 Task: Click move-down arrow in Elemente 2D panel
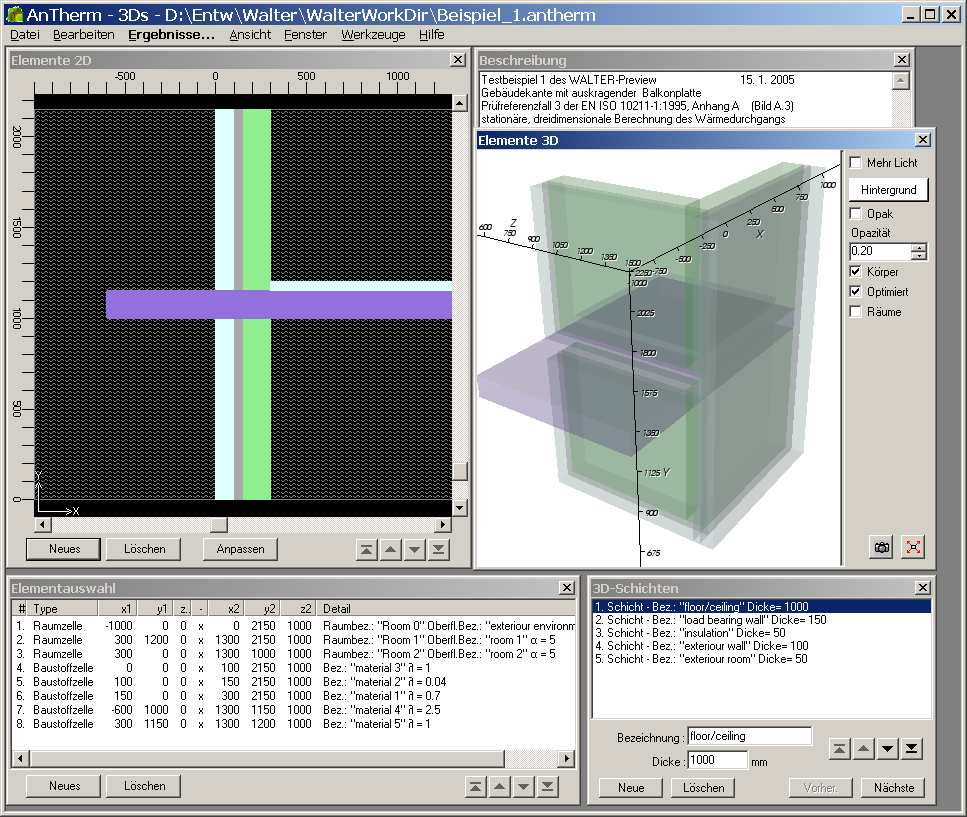414,549
